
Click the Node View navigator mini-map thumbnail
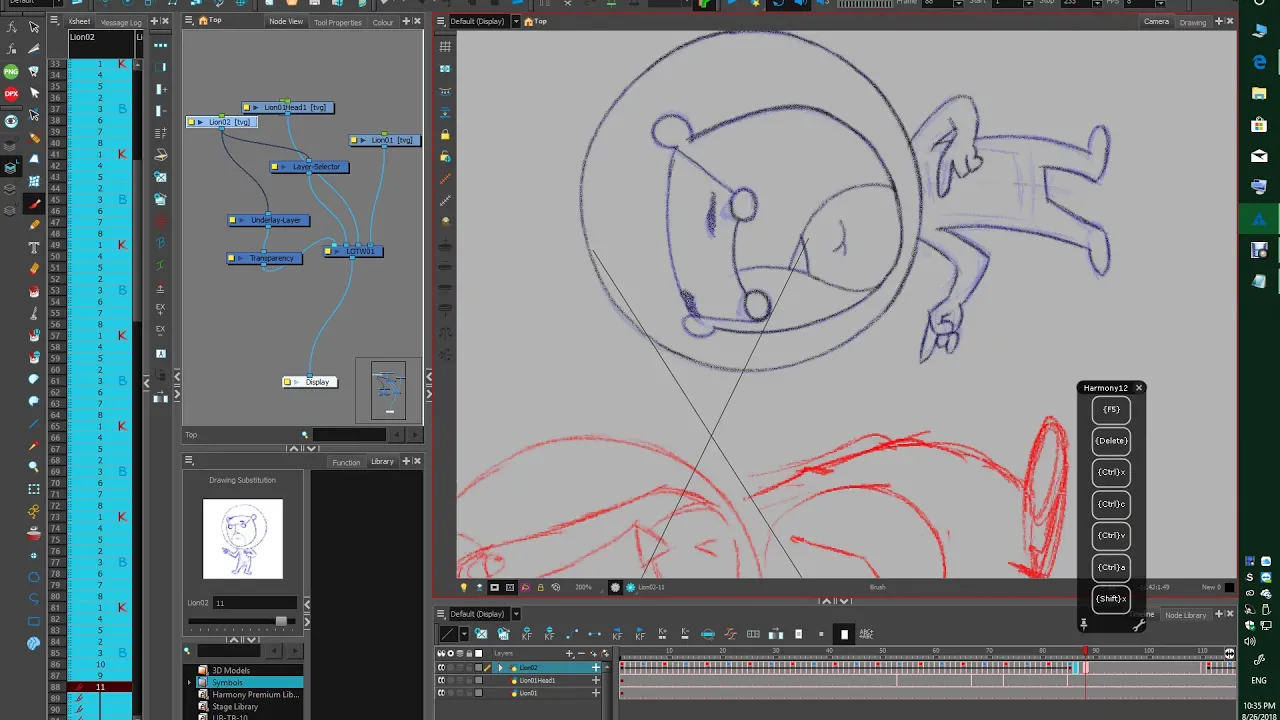click(x=389, y=390)
